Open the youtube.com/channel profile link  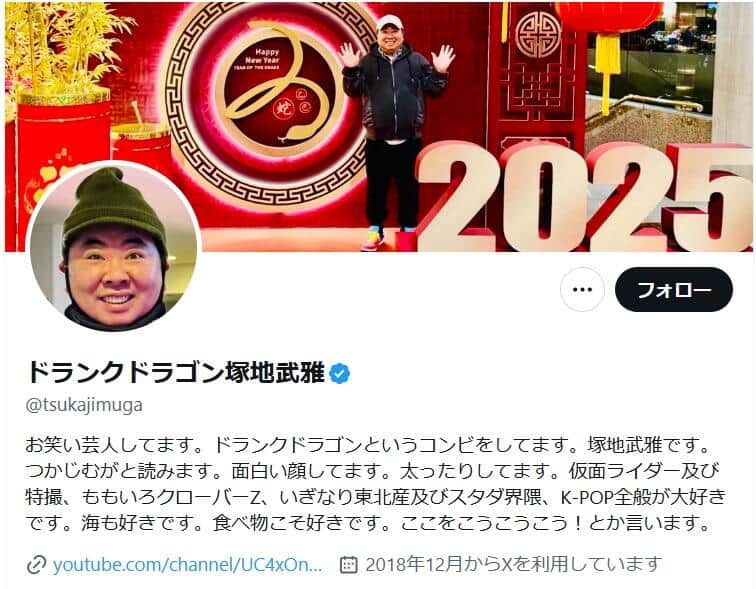click(x=187, y=564)
